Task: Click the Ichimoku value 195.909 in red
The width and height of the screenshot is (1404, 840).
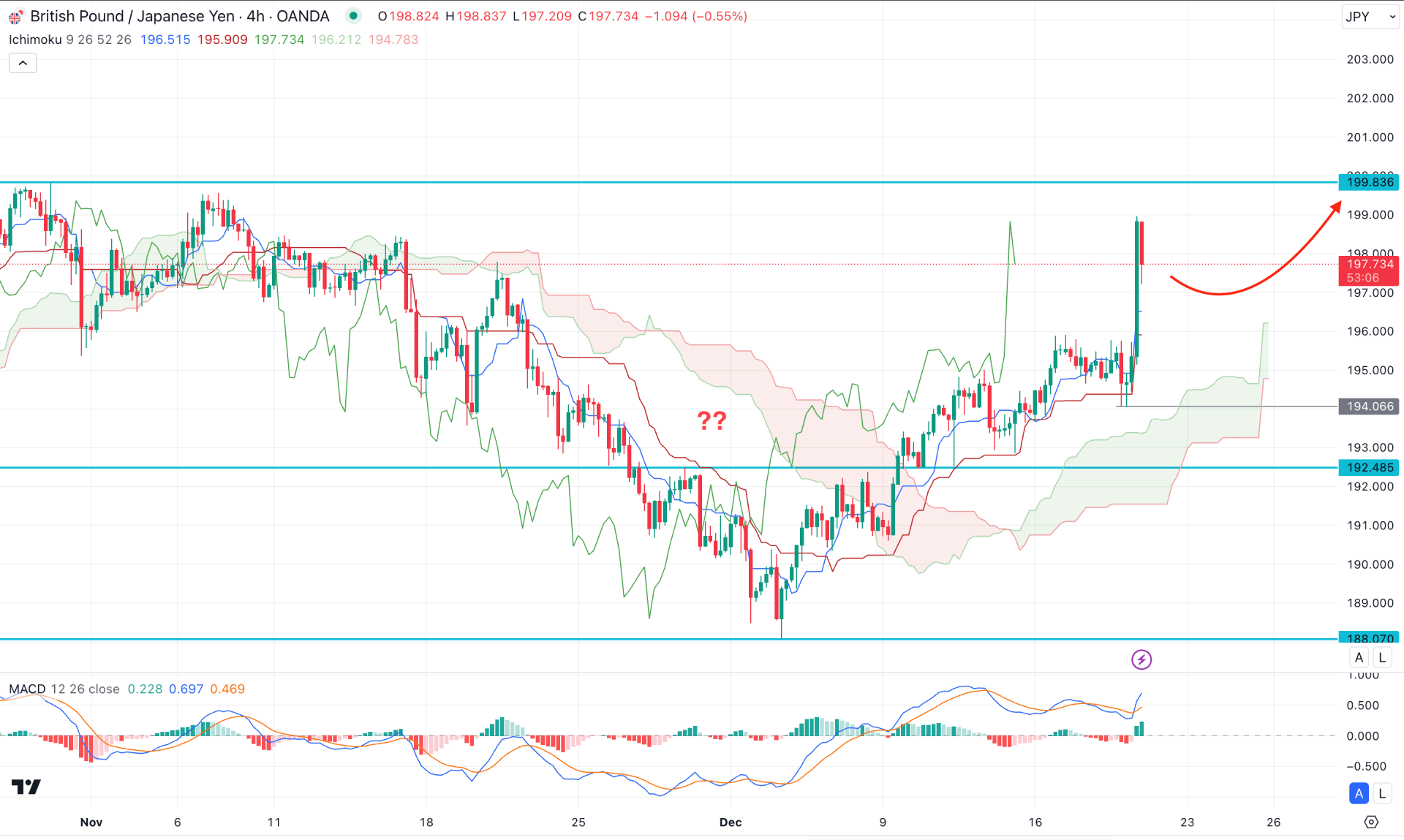Action: pyautogui.click(x=222, y=39)
